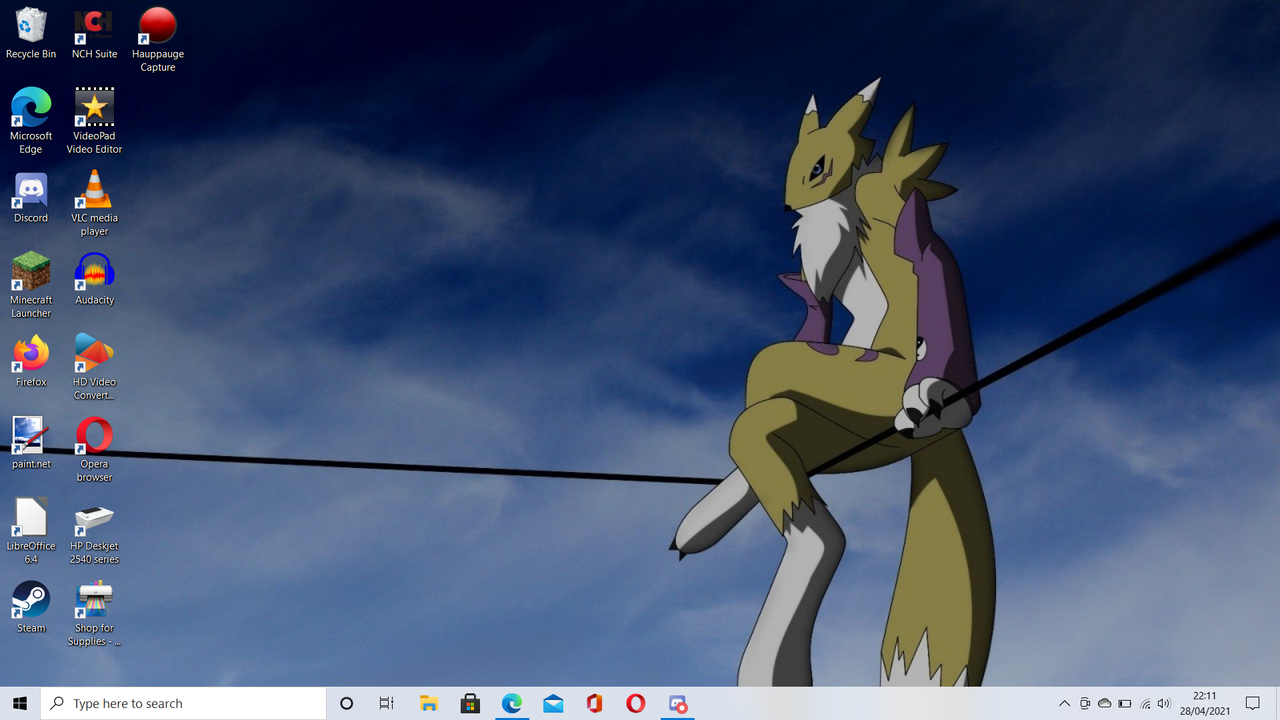Select the Shop for Supplies shortcut
This screenshot has width=1280, height=720.
click(x=94, y=613)
